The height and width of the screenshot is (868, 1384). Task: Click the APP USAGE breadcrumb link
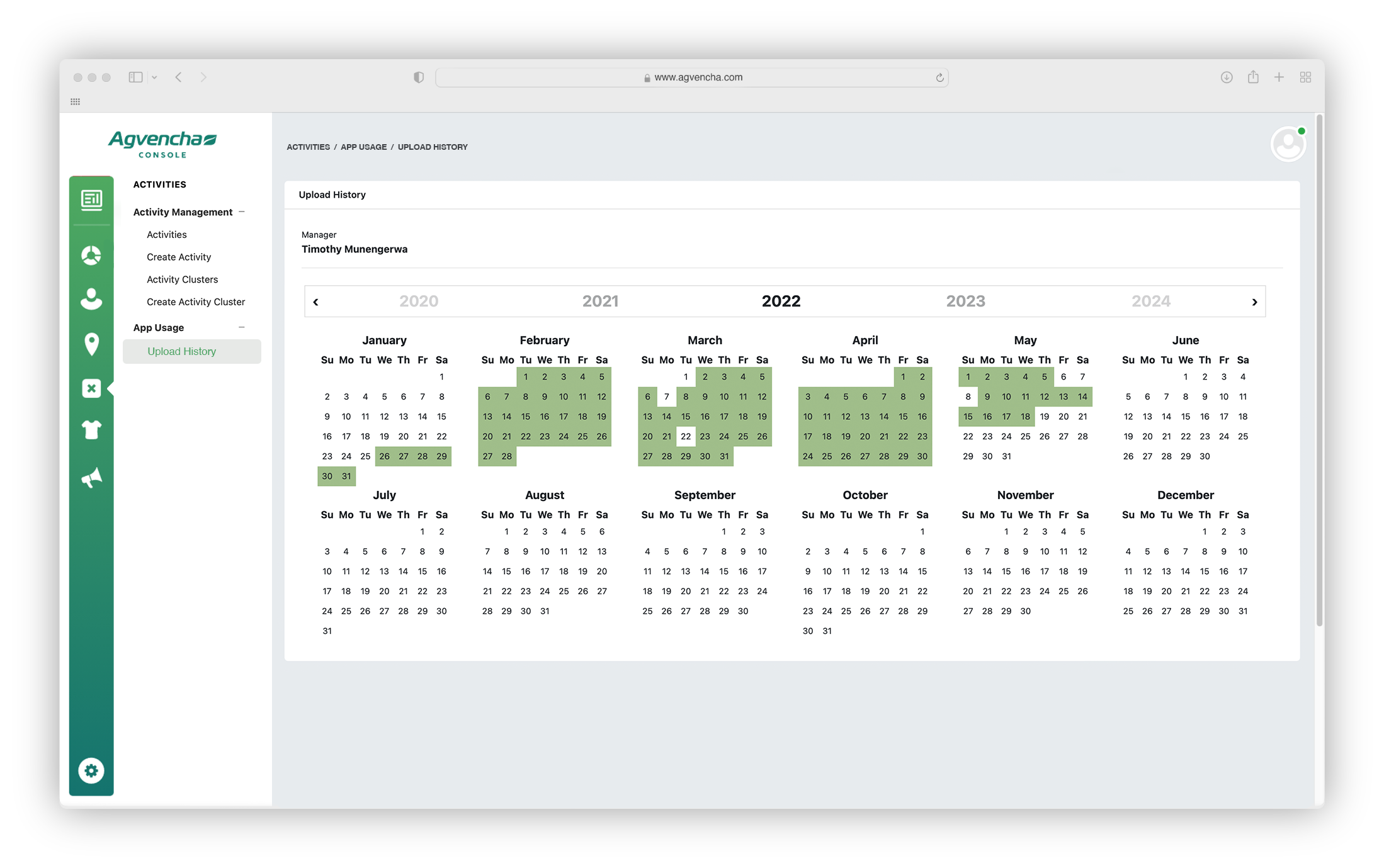click(x=363, y=147)
